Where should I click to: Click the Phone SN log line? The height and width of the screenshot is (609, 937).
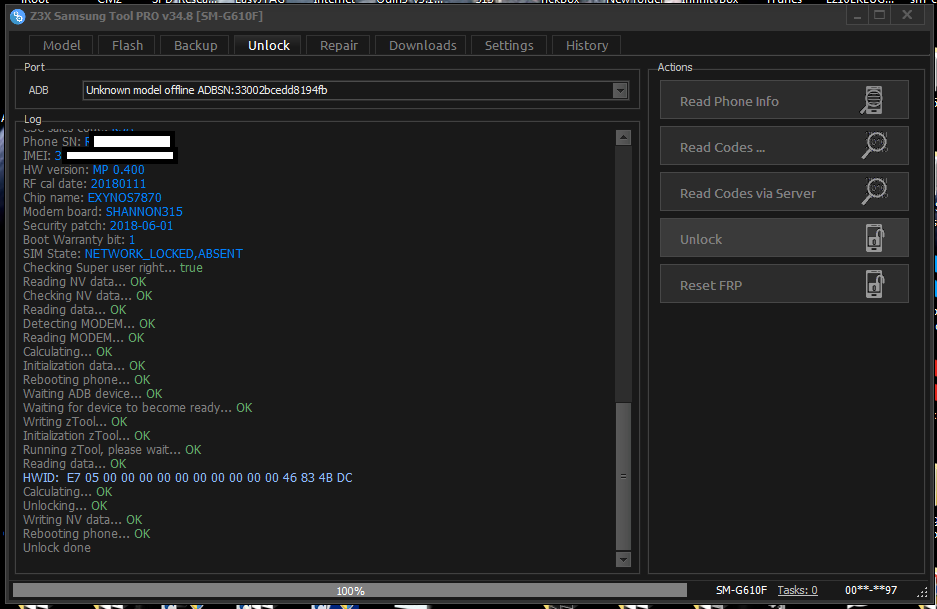[x=97, y=142]
